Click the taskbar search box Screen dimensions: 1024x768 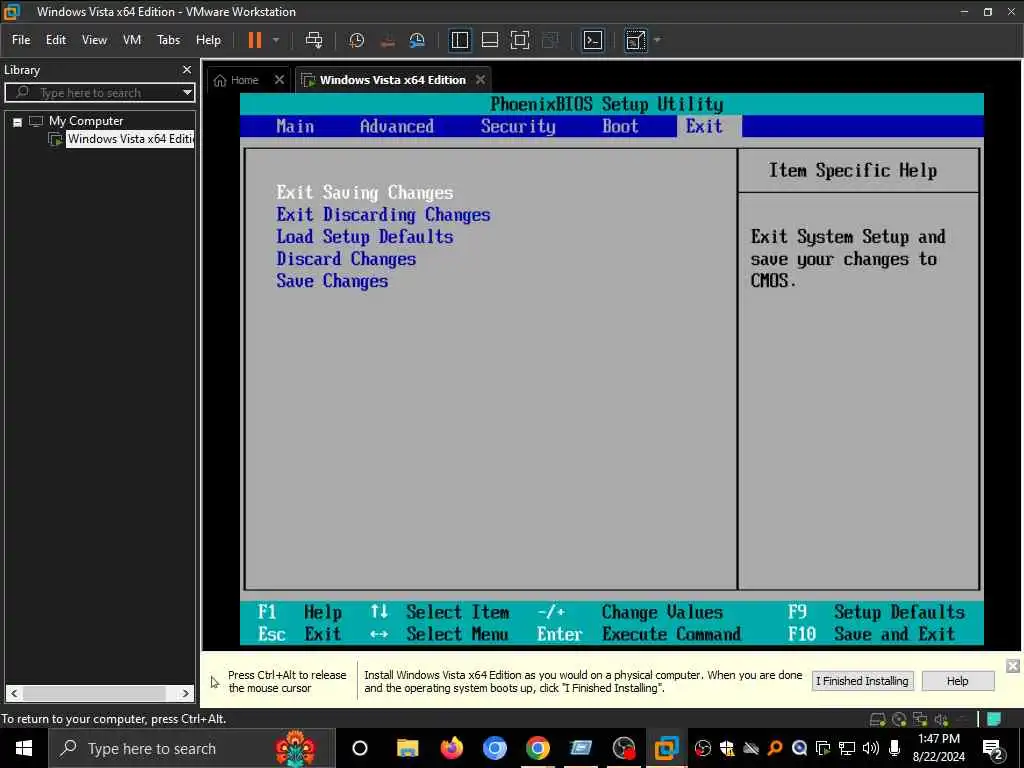point(191,748)
